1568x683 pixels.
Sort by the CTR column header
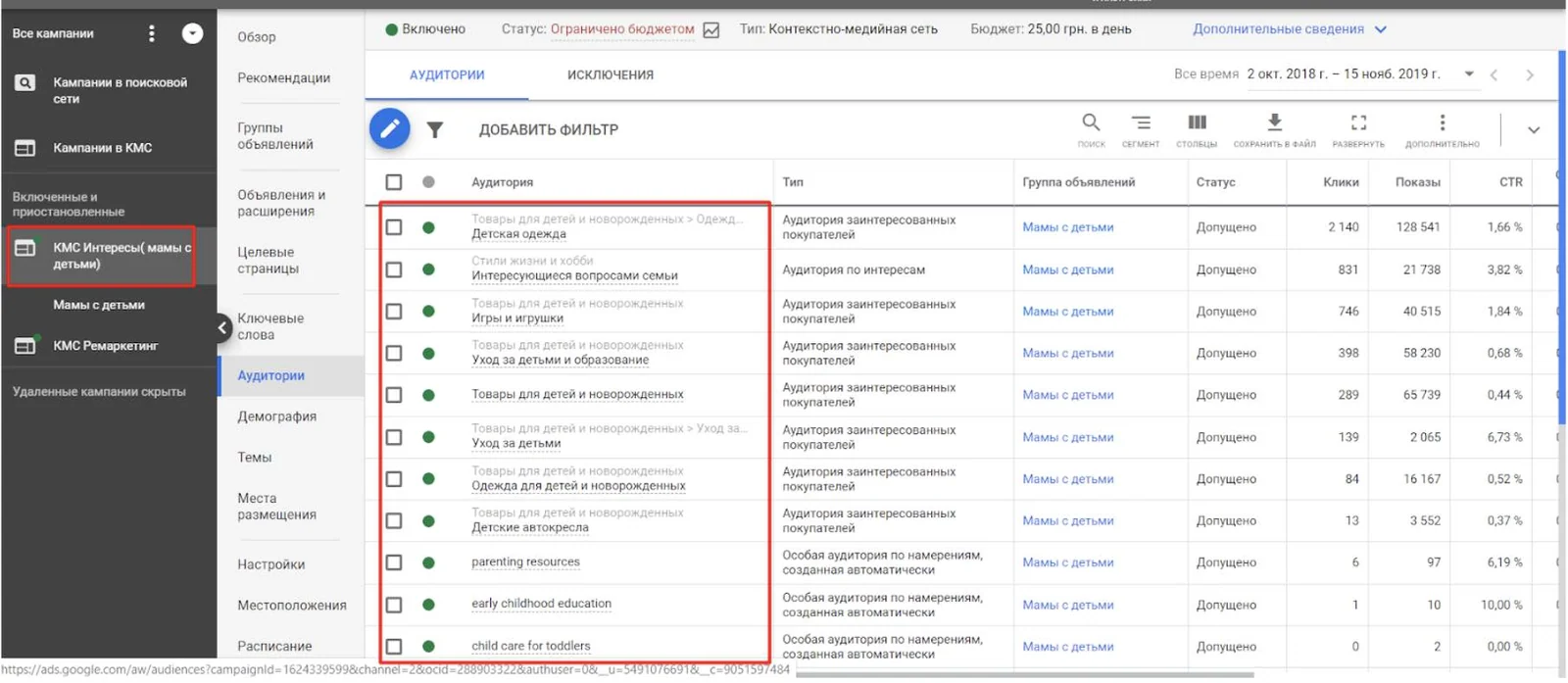(1511, 182)
